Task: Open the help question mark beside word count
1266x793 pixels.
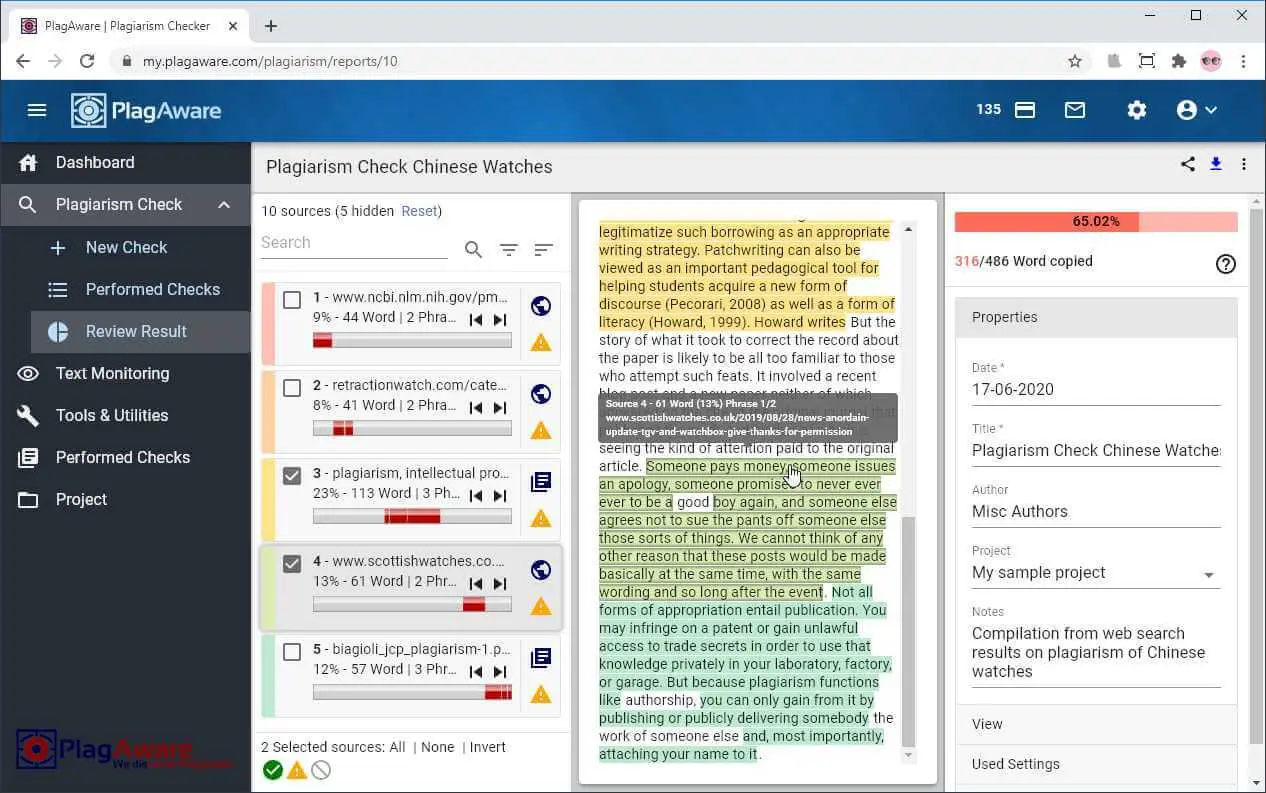Action: tap(1226, 264)
